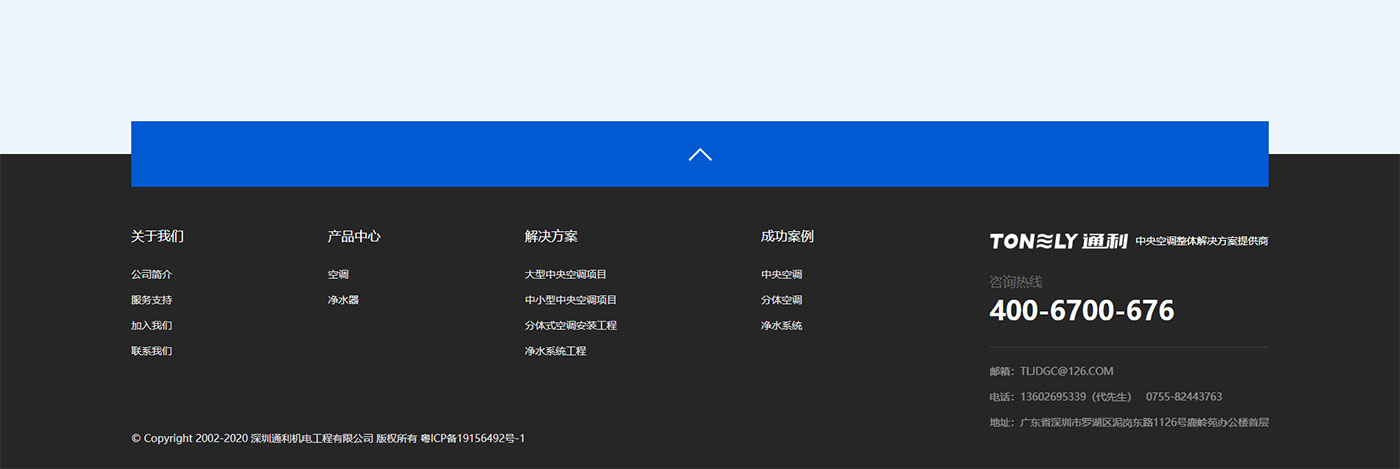
Task: Go to 服务支持 page
Action: pyautogui.click(x=151, y=300)
